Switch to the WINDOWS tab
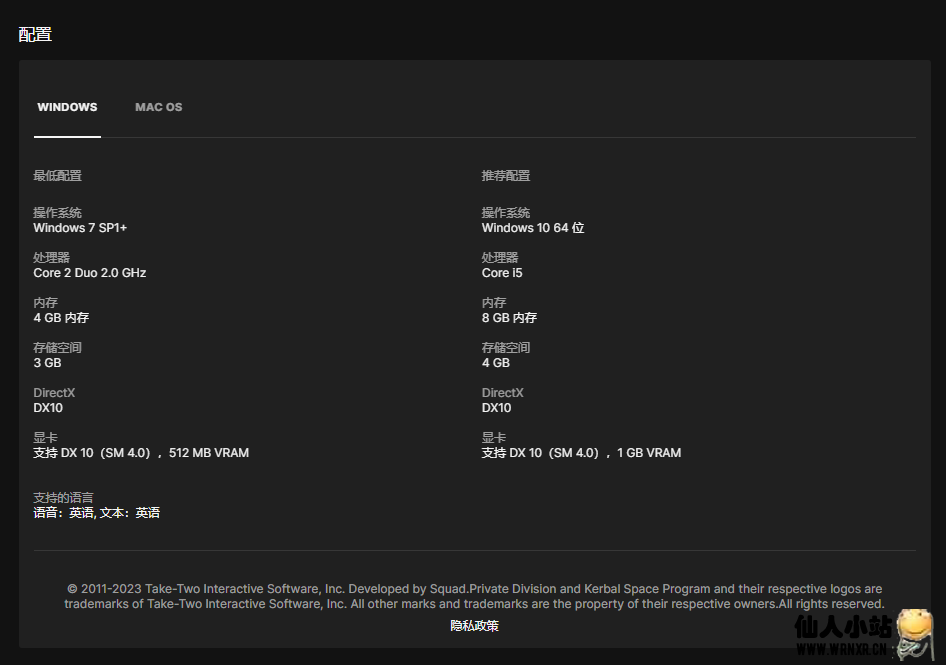This screenshot has height=665, width=946. coord(67,107)
